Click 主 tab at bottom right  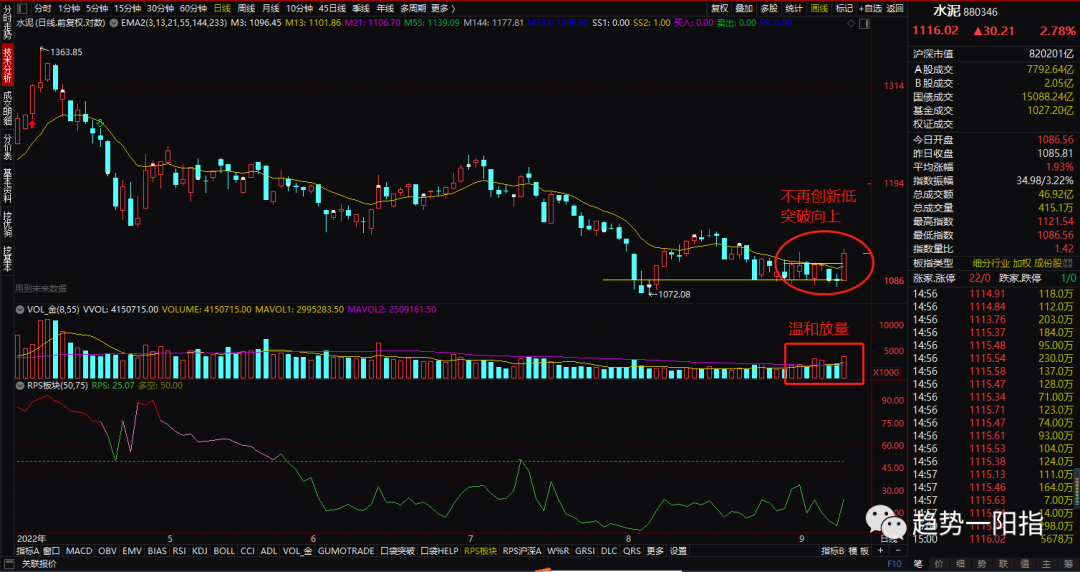pyautogui.click(x=1046, y=564)
